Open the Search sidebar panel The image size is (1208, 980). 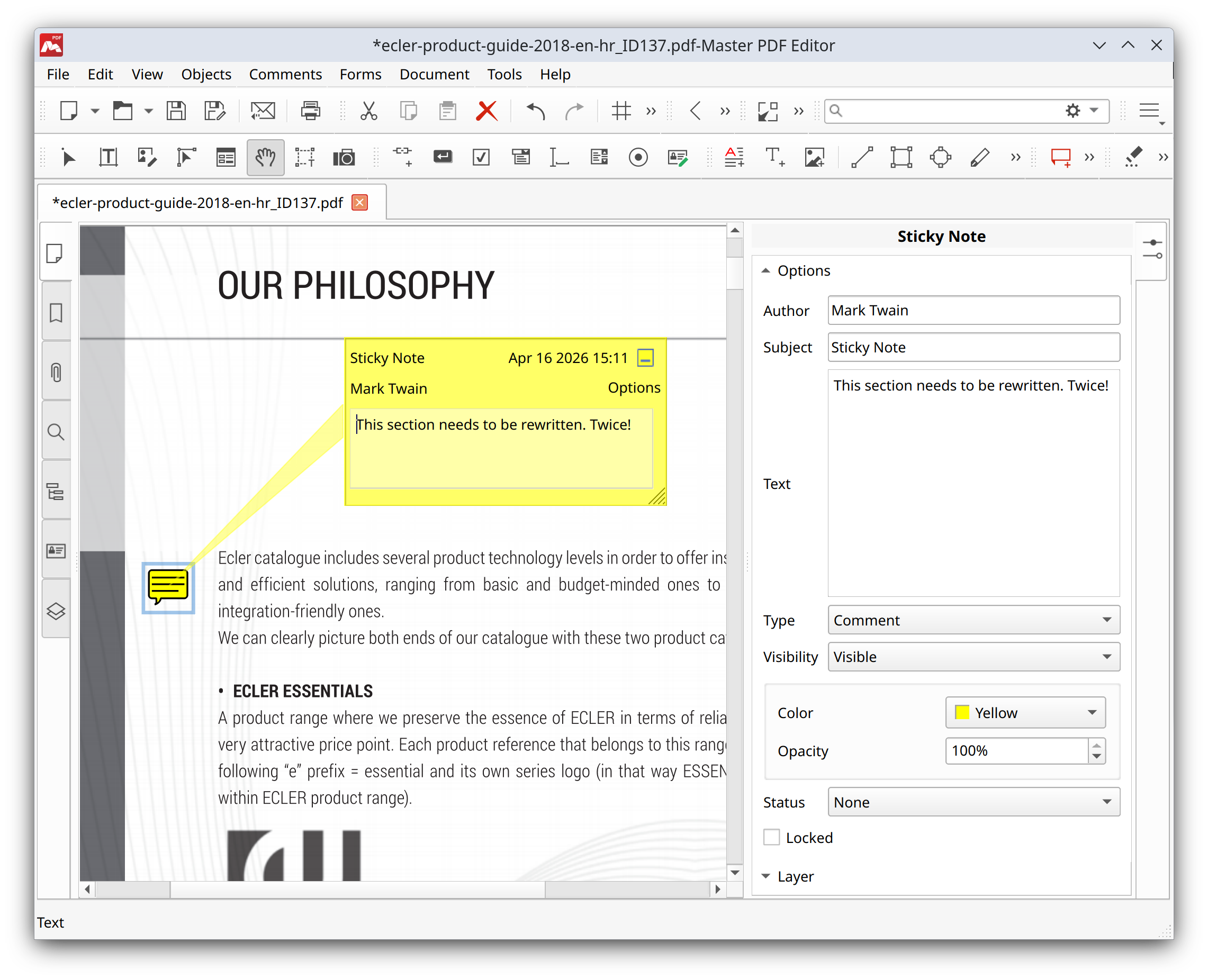click(x=56, y=432)
